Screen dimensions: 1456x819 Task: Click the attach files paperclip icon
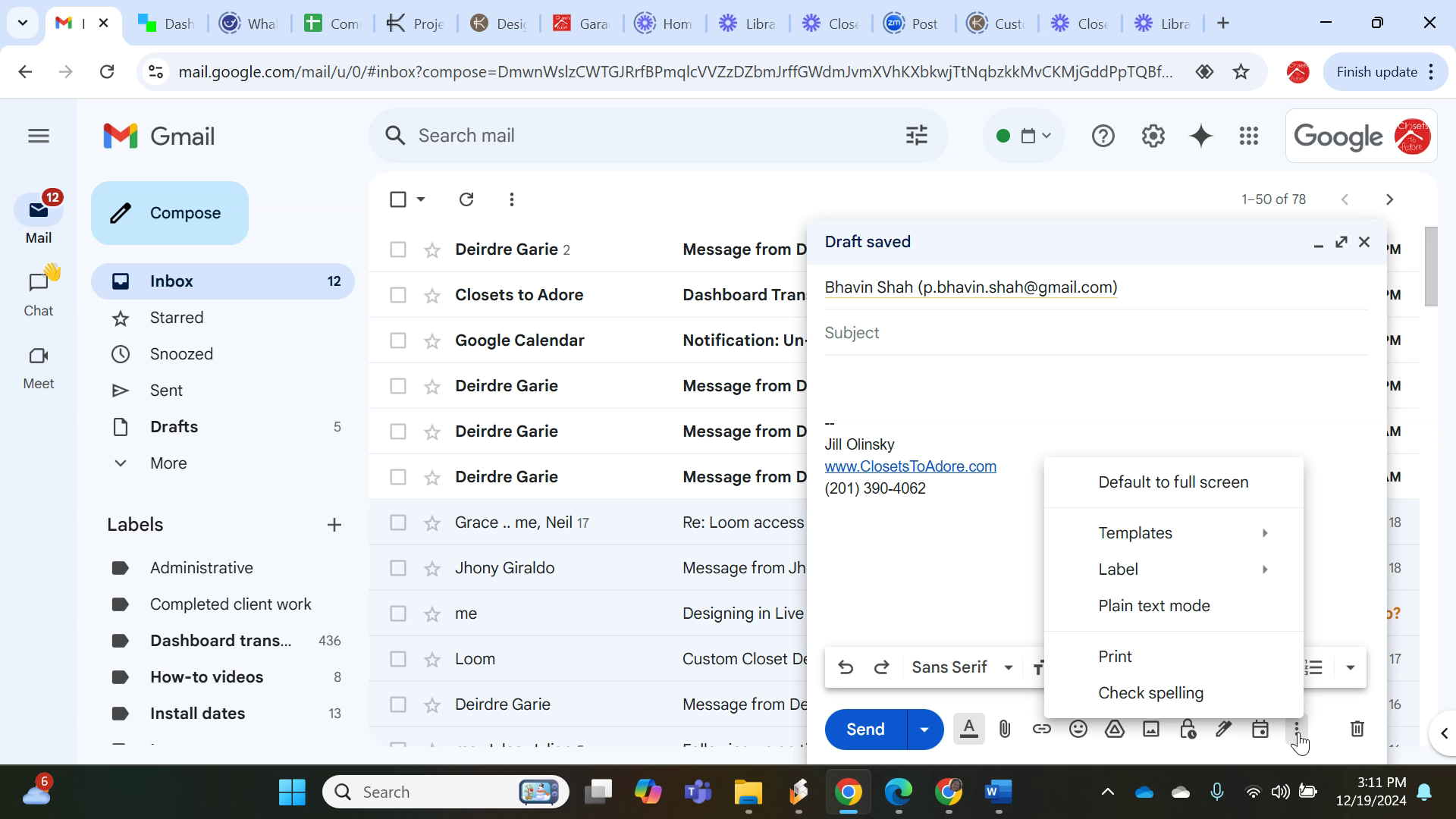pos(1005,730)
